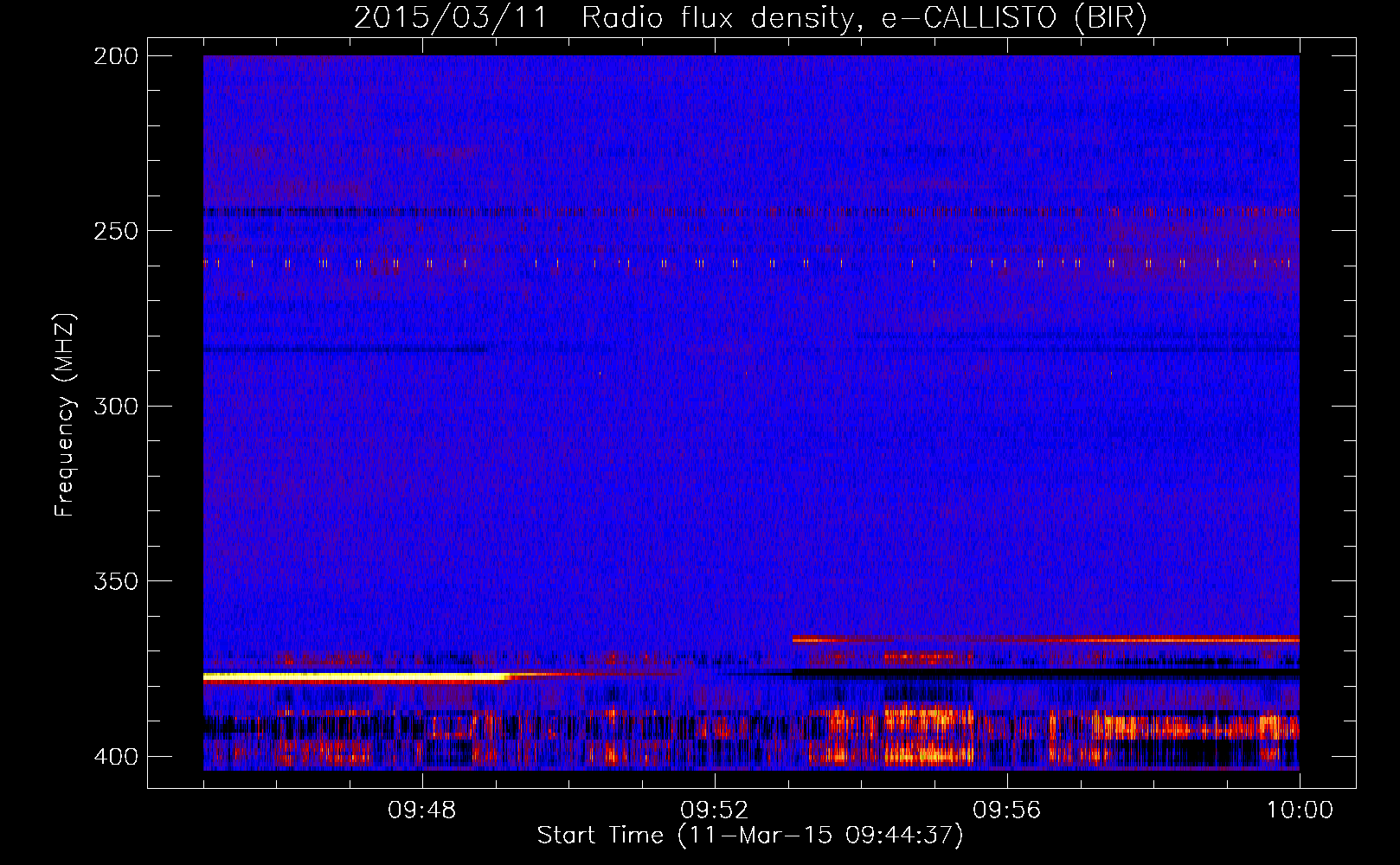This screenshot has width=1400, height=865.
Task: Click the 09:52 time tick label
Action: click(x=715, y=810)
